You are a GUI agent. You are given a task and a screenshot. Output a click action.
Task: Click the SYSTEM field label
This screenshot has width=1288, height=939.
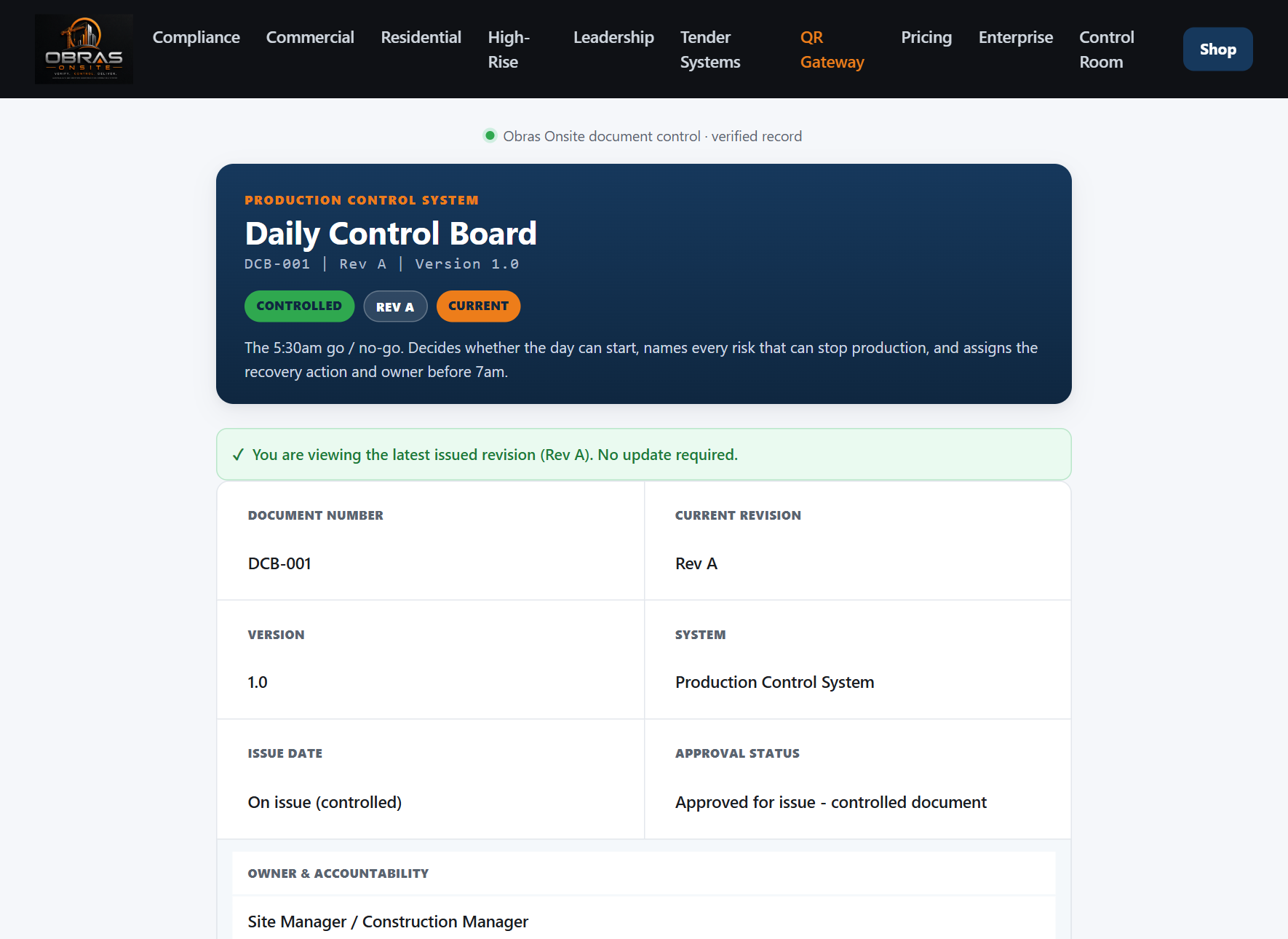701,635
